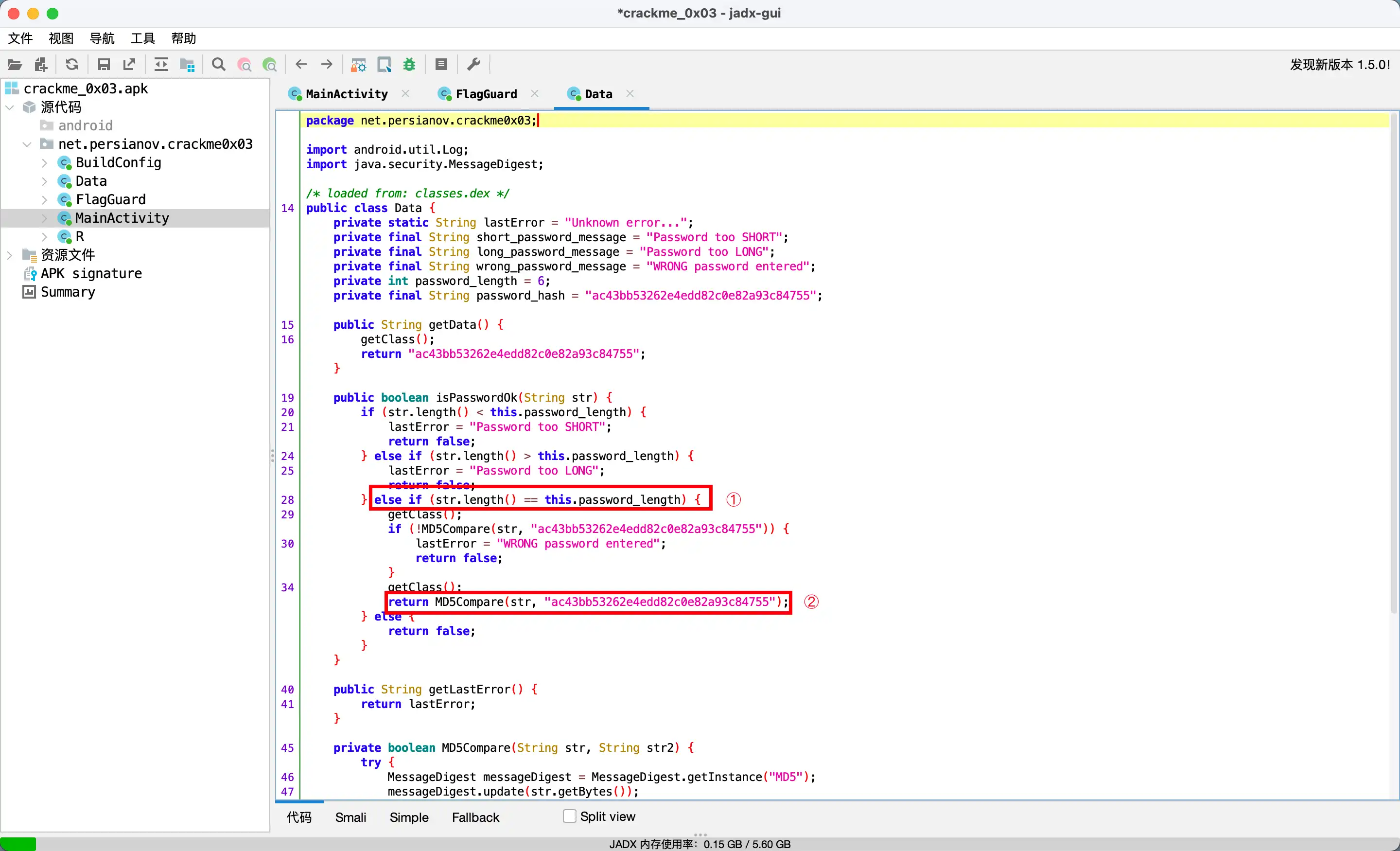Open comment search green magnifier icon
This screenshot has height=851, width=1400.
tap(270, 65)
